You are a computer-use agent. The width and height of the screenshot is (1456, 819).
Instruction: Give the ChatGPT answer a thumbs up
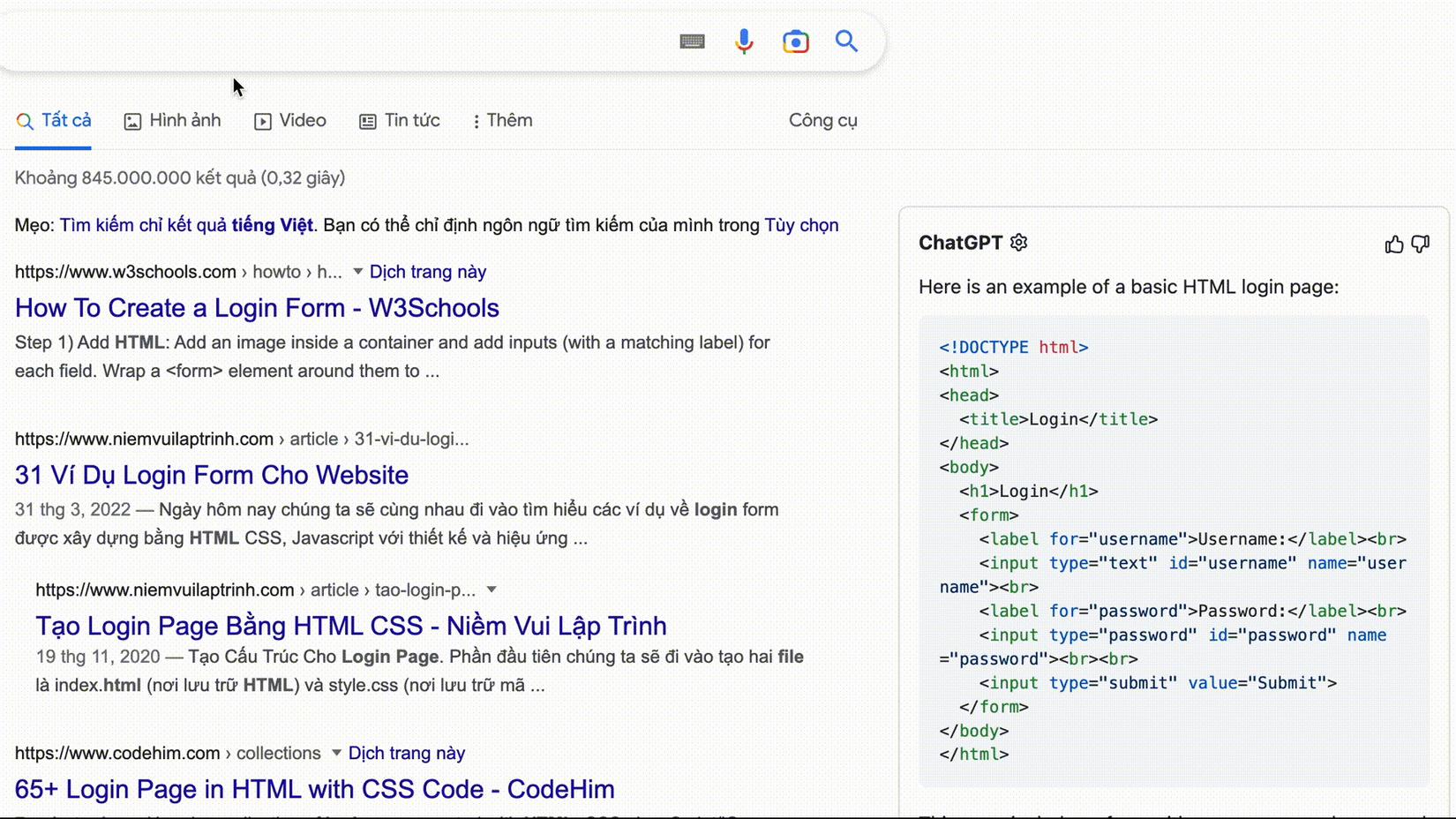click(x=1393, y=244)
